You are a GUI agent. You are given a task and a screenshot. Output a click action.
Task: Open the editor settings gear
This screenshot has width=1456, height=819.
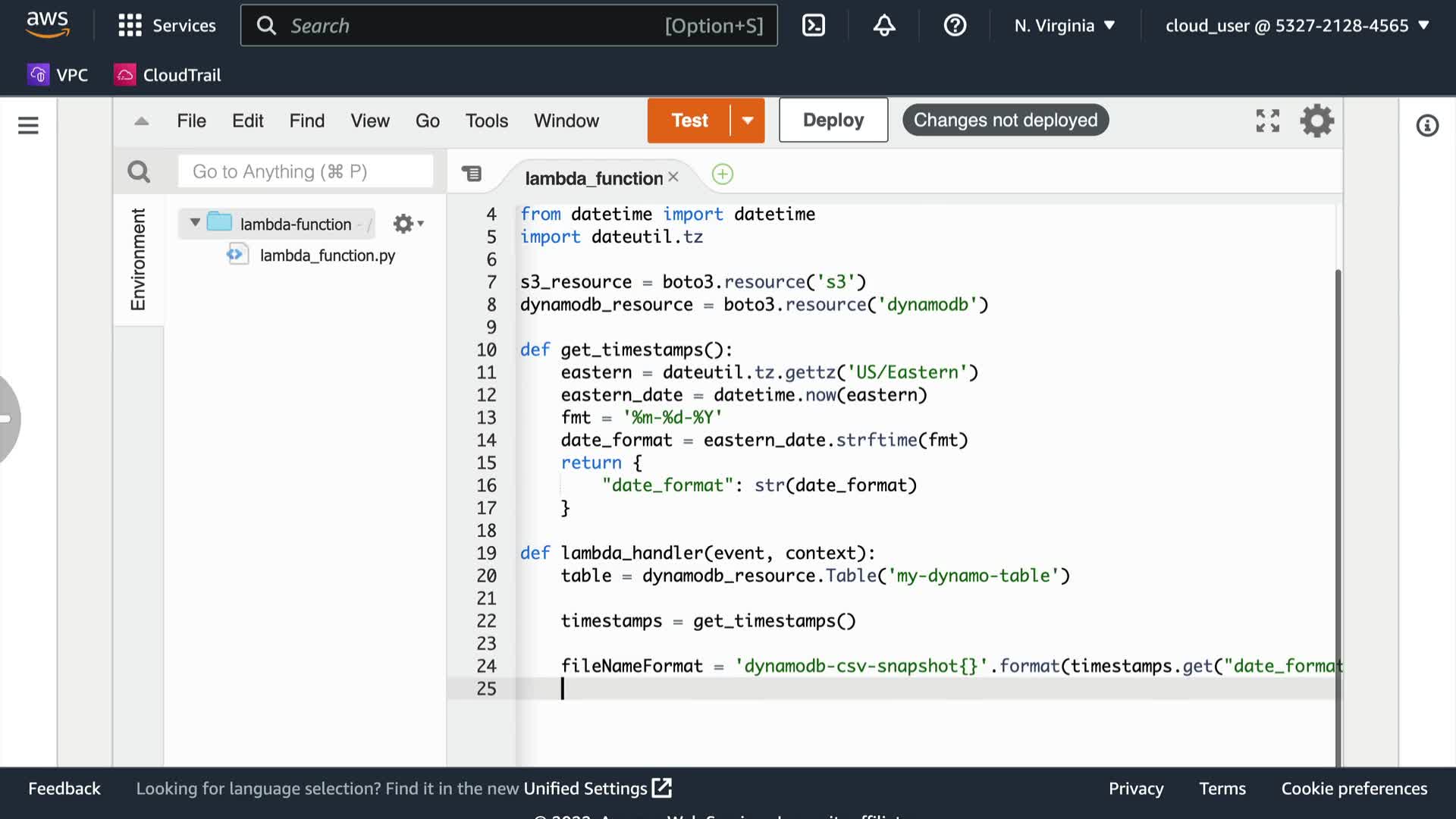(1317, 121)
